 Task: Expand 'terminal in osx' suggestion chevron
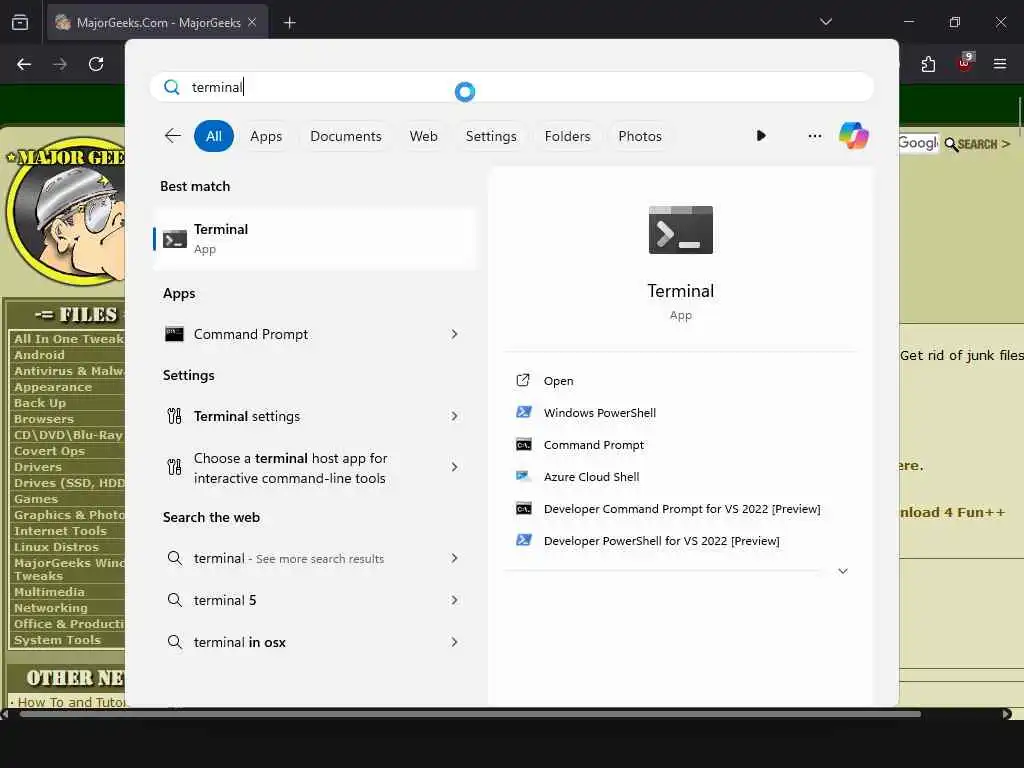pyautogui.click(x=455, y=642)
